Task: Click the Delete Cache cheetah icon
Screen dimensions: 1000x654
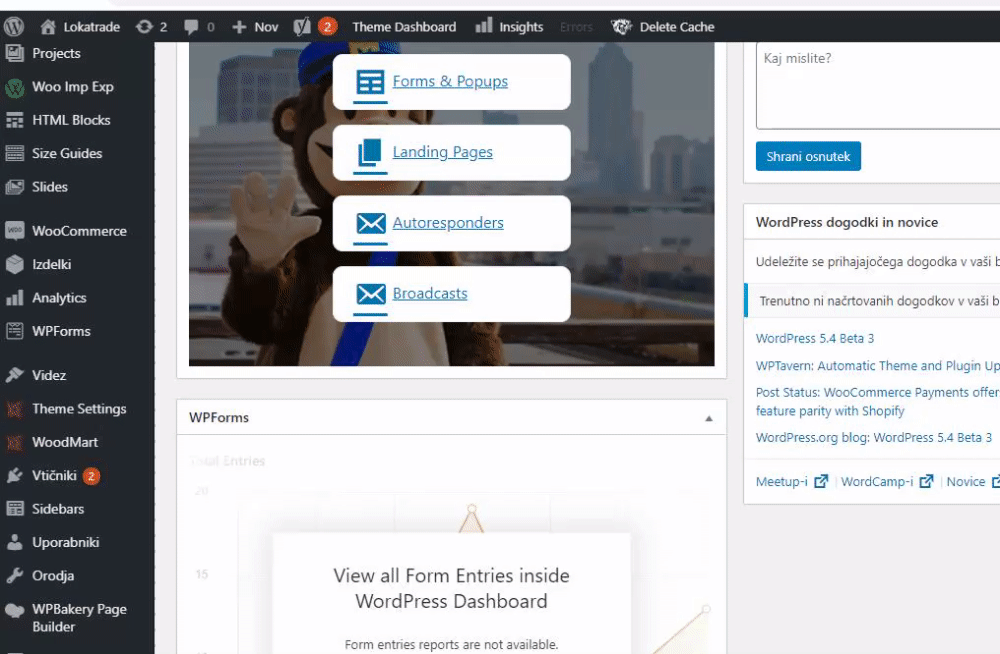Action: pyautogui.click(x=621, y=27)
